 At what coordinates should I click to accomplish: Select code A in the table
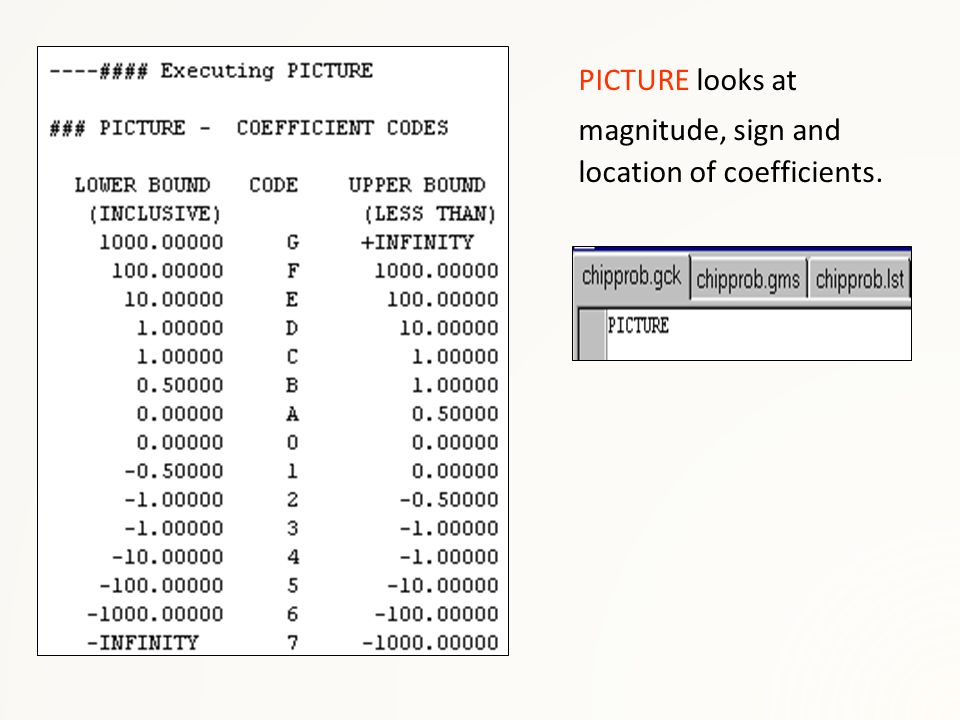293,414
